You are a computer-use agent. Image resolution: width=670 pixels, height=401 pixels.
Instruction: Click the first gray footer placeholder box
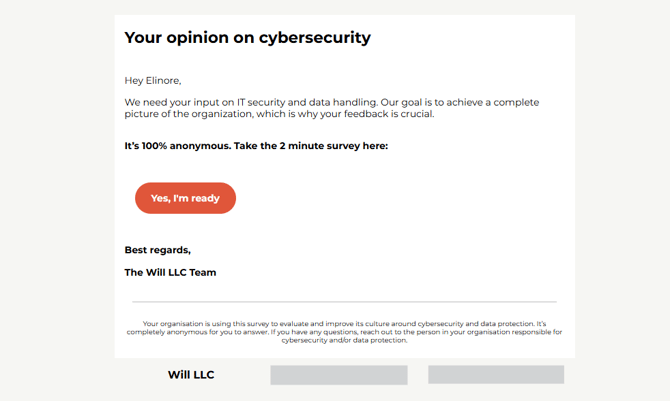338,375
